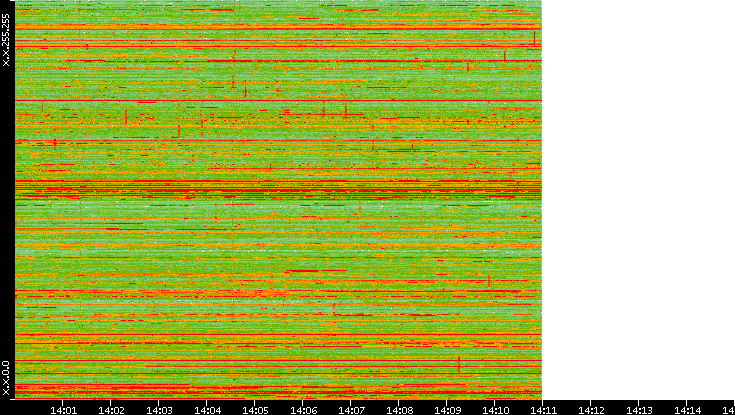Click the x.x.255.255 address axis label
The width and height of the screenshot is (735, 415).
click(x=6, y=40)
